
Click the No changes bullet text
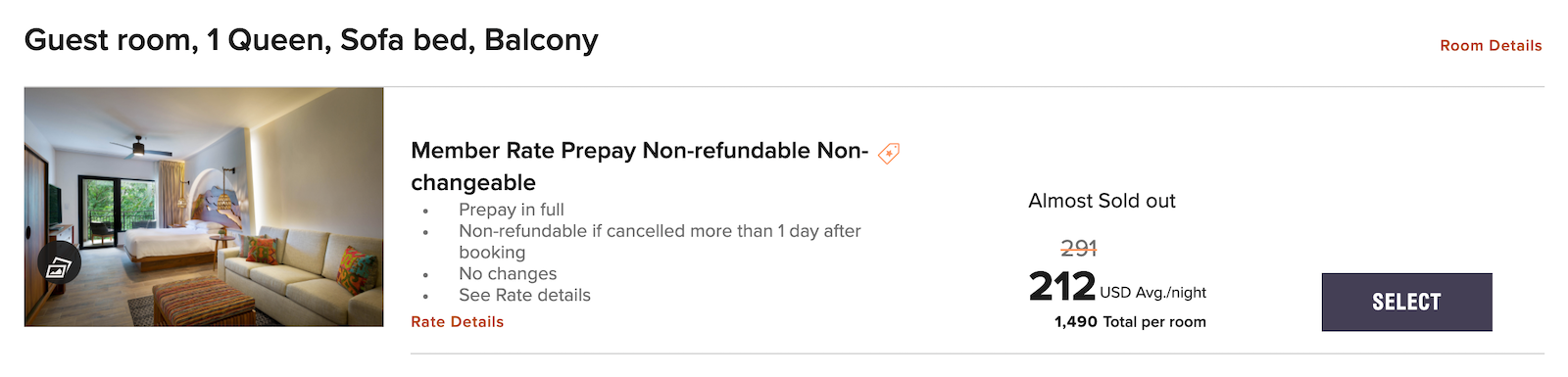[508, 274]
